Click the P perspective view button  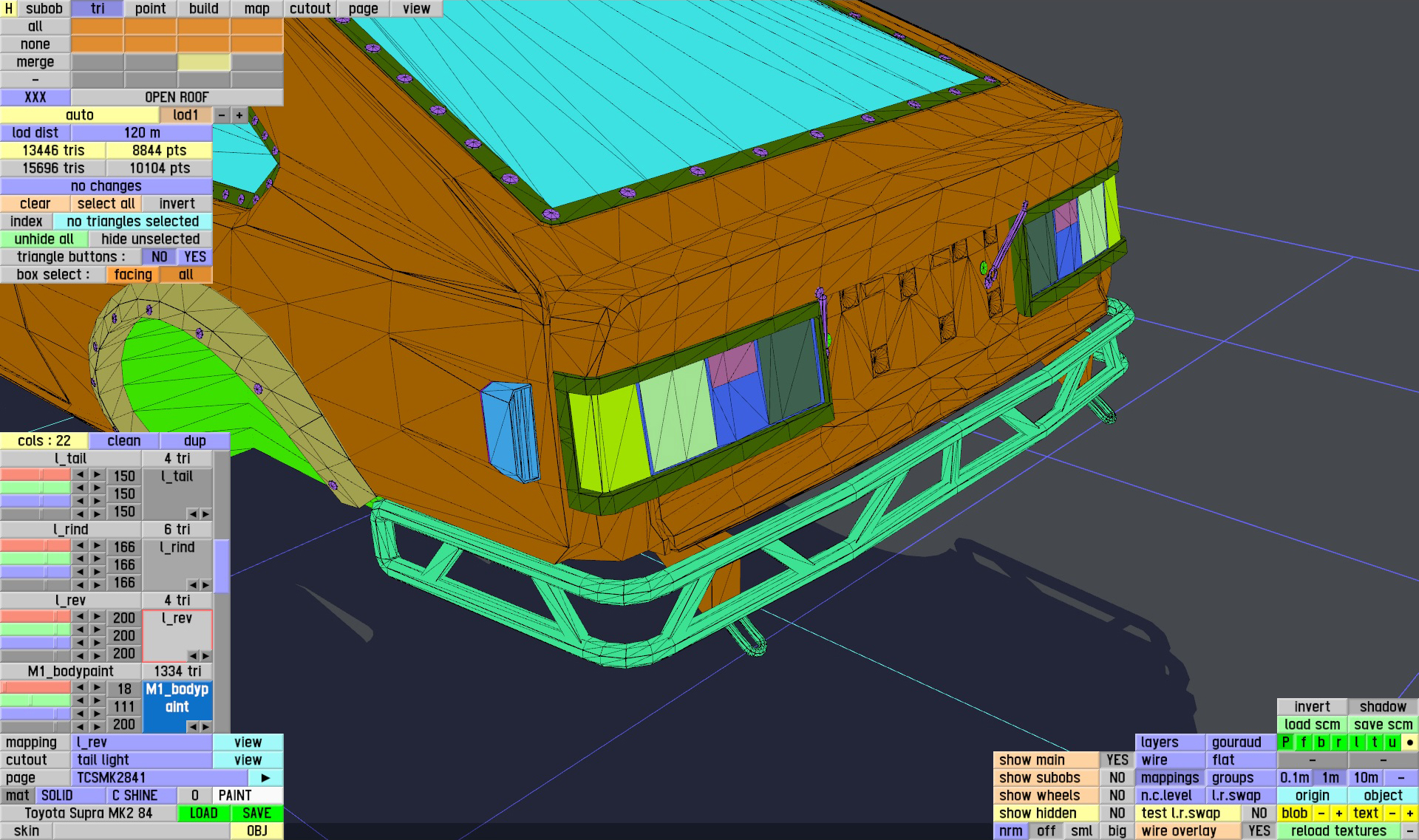tap(1285, 742)
